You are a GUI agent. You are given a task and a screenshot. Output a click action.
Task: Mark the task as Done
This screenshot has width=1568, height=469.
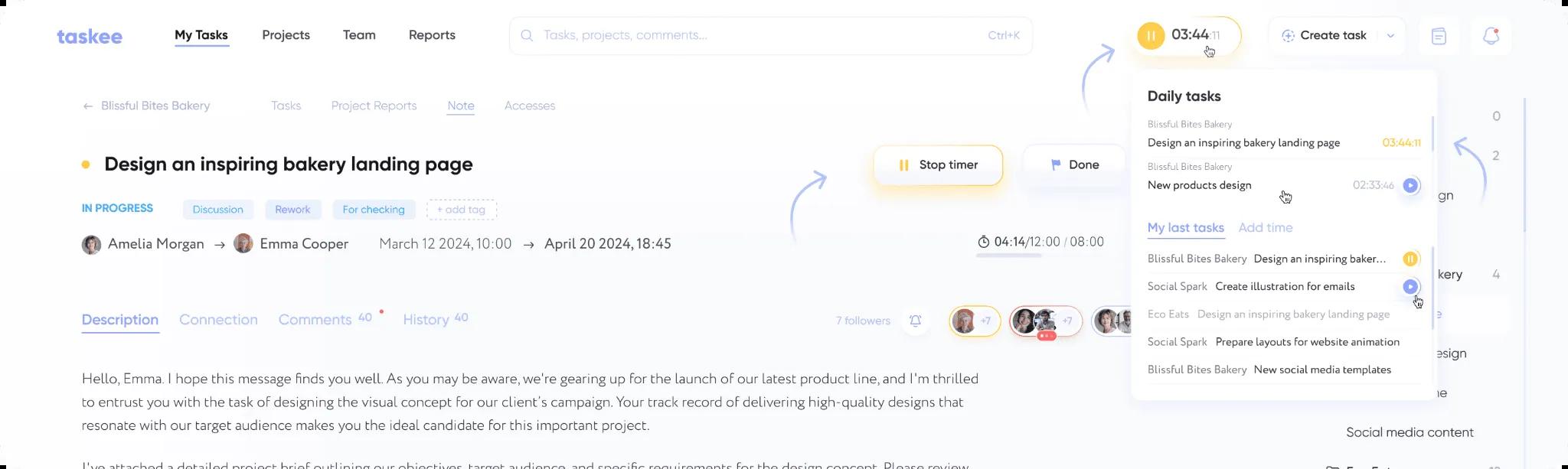tap(1074, 165)
